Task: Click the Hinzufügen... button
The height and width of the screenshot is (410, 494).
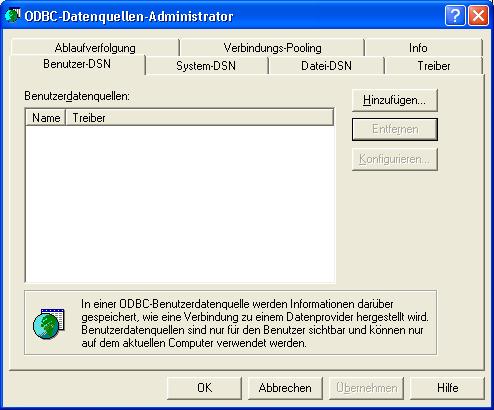Action: coord(395,100)
